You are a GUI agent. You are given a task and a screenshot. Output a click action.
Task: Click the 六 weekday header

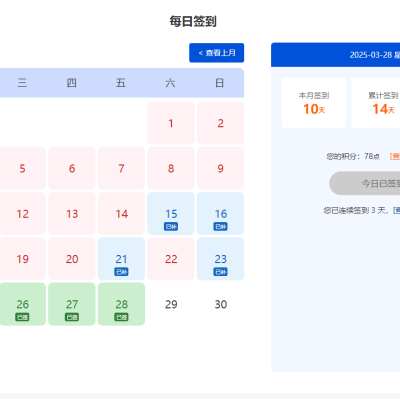(x=170, y=83)
